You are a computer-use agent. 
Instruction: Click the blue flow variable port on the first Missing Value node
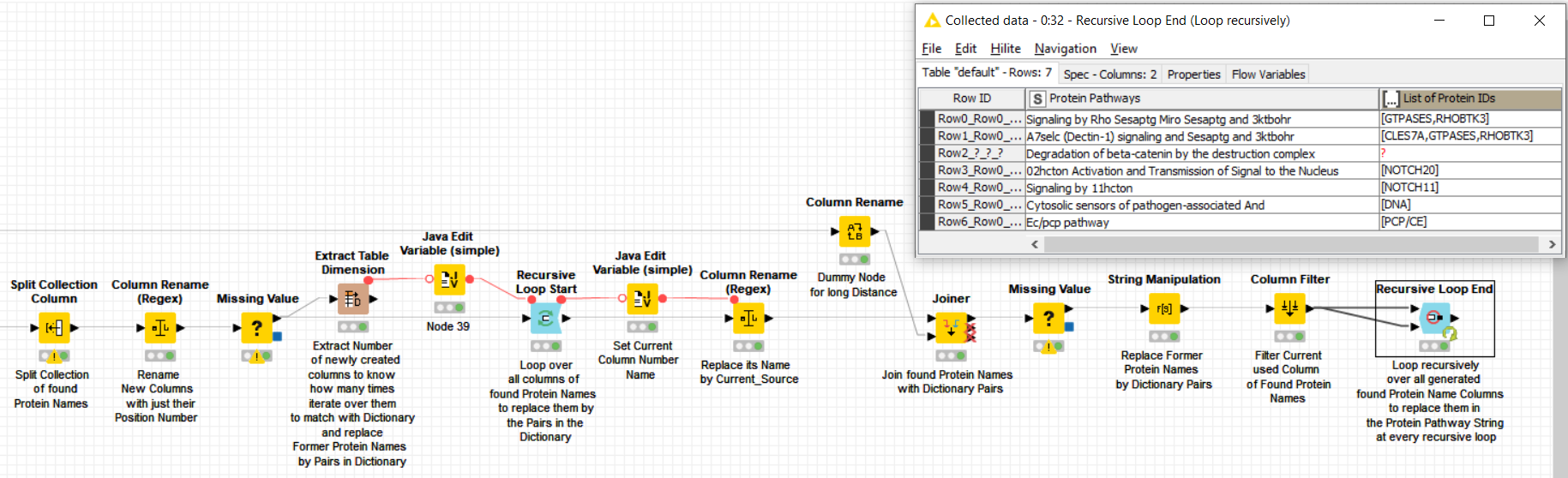[277, 337]
